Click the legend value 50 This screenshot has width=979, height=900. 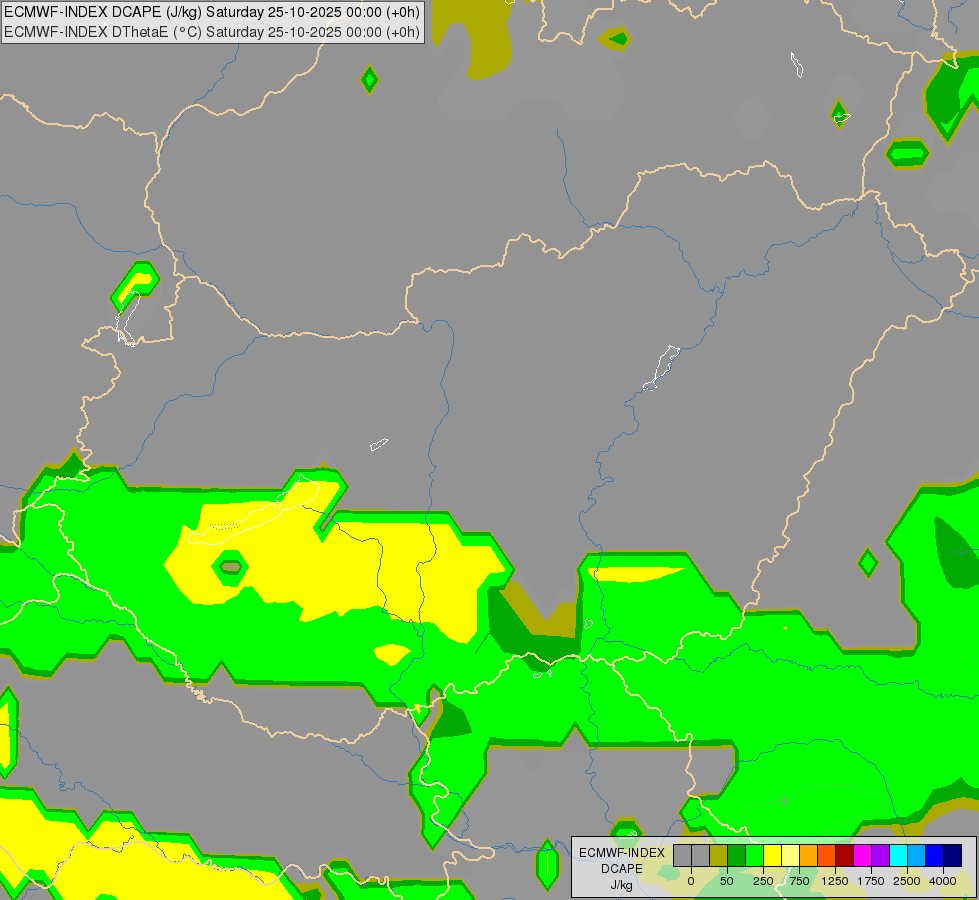726,881
